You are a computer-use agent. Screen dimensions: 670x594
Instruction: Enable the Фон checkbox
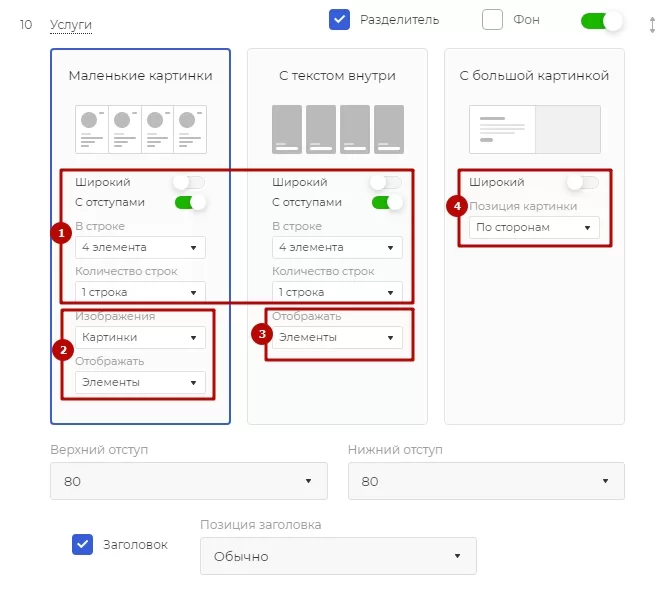(492, 20)
